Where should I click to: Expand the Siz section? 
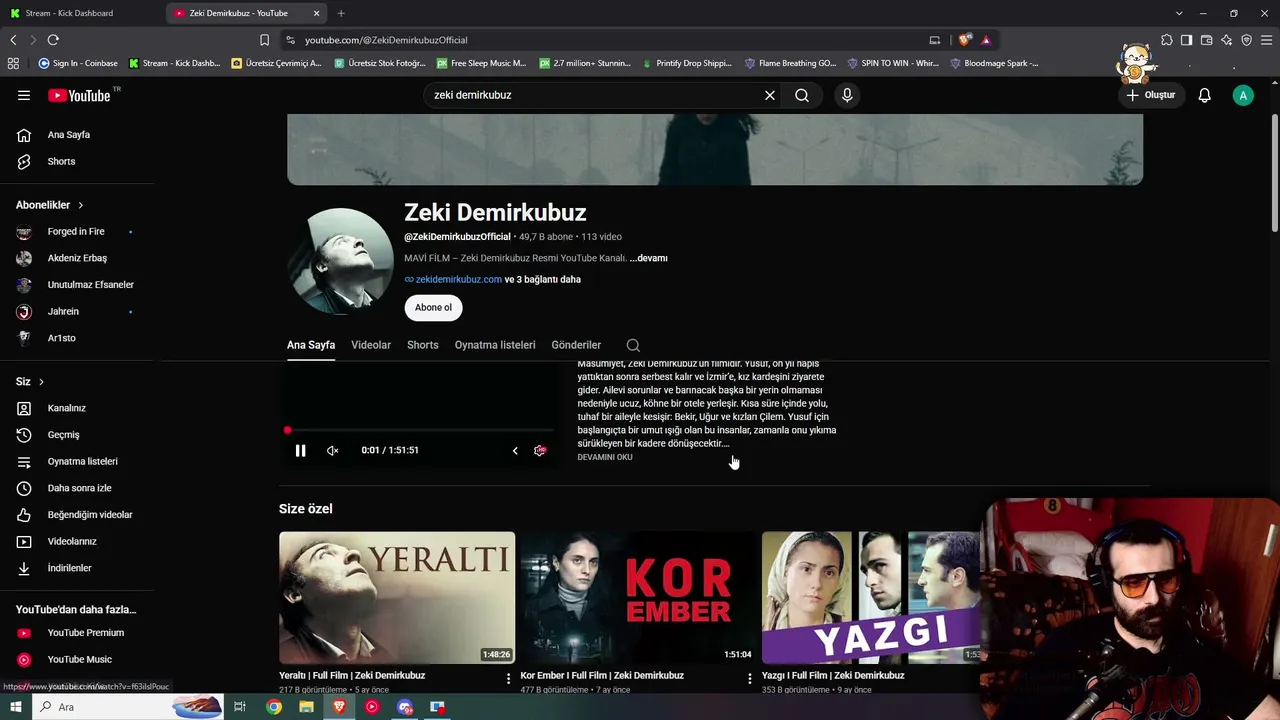pos(30,382)
